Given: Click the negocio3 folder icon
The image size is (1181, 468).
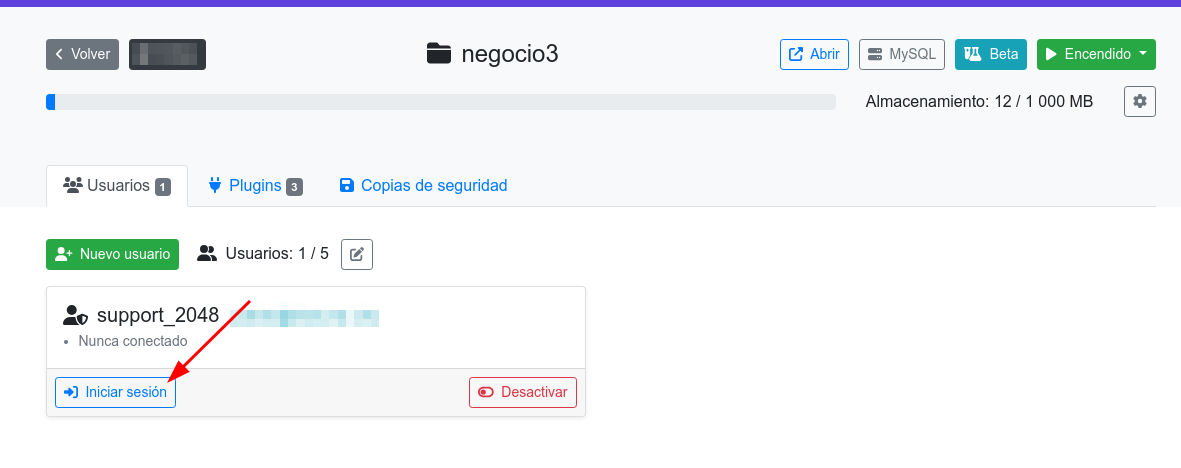Looking at the screenshot, I should point(438,54).
